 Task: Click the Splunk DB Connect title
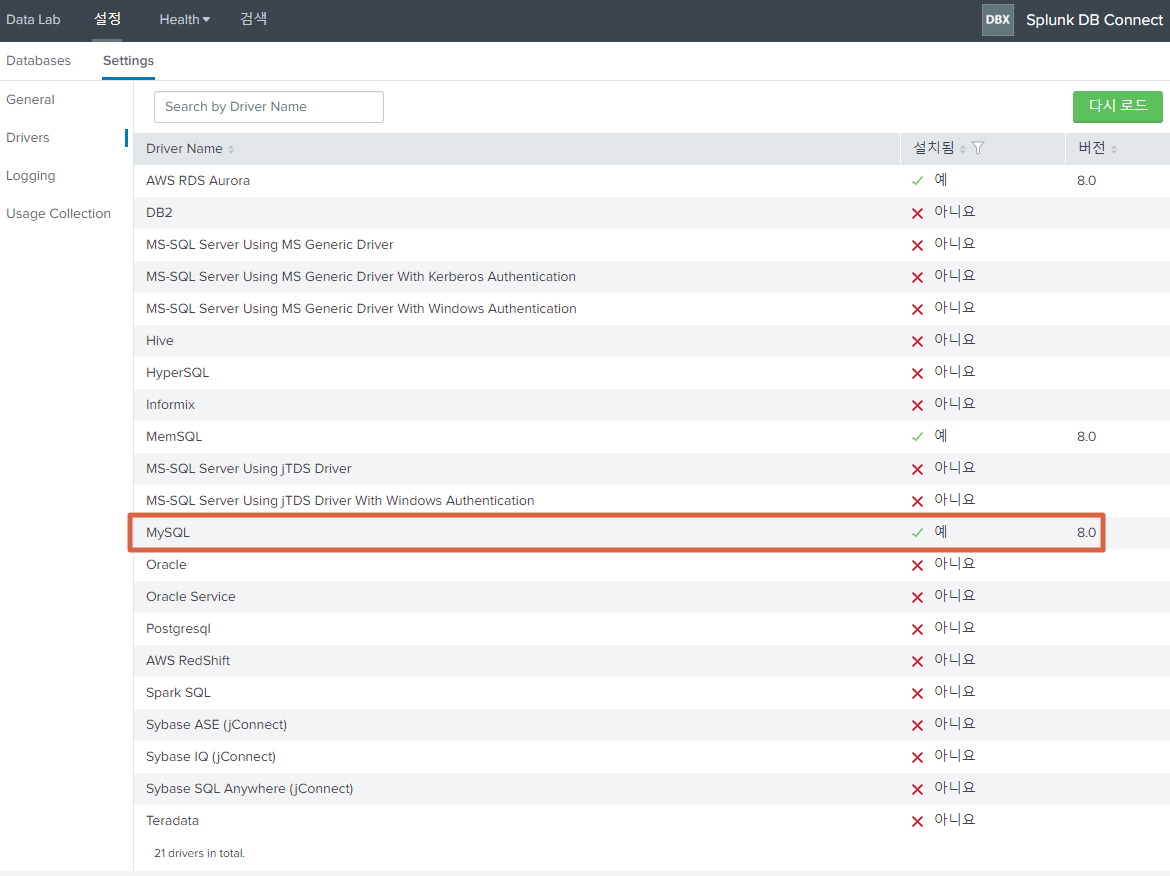[1094, 20]
